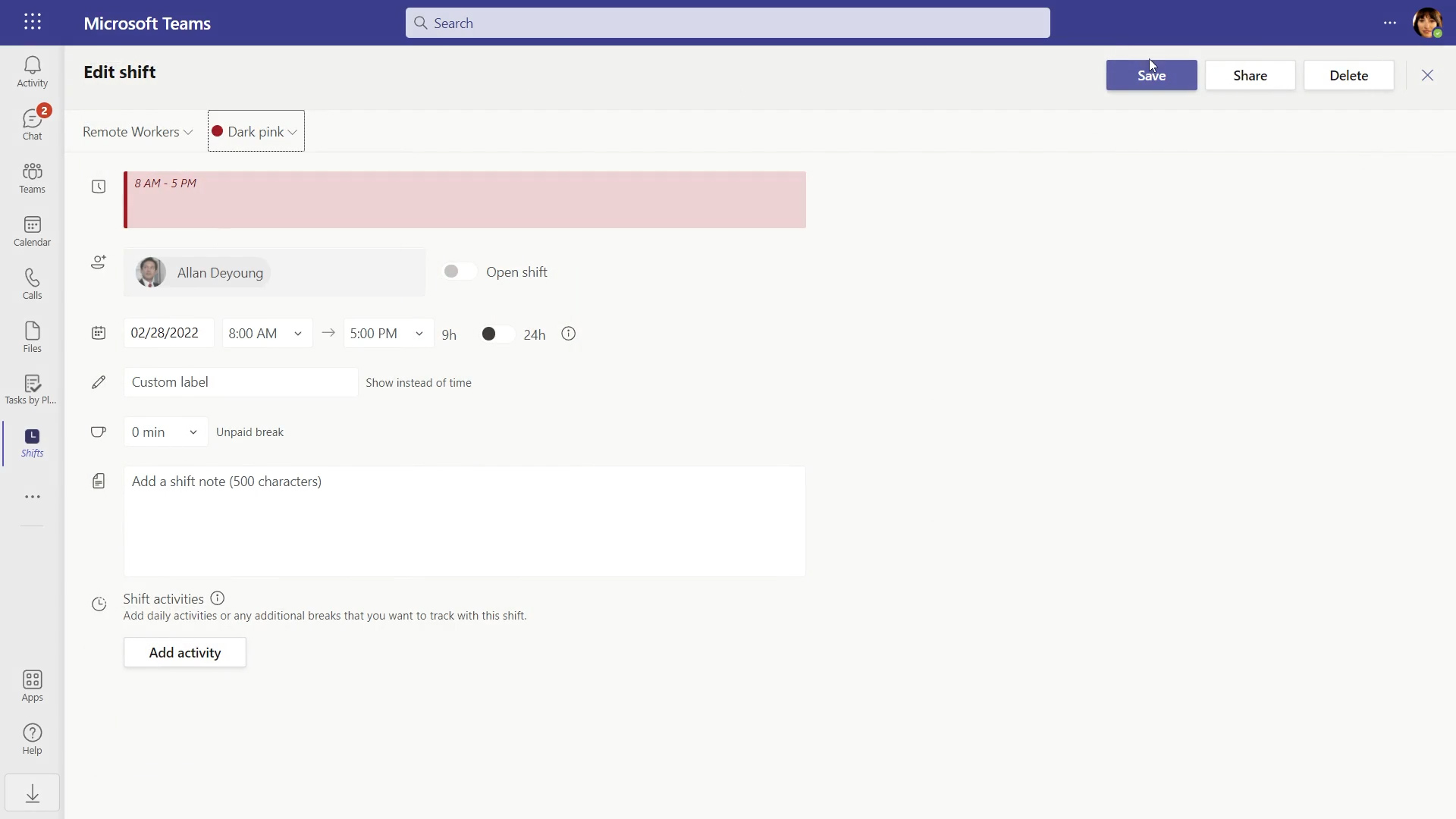Click the shift note text area
Screen dimensions: 1456x819
[464, 521]
